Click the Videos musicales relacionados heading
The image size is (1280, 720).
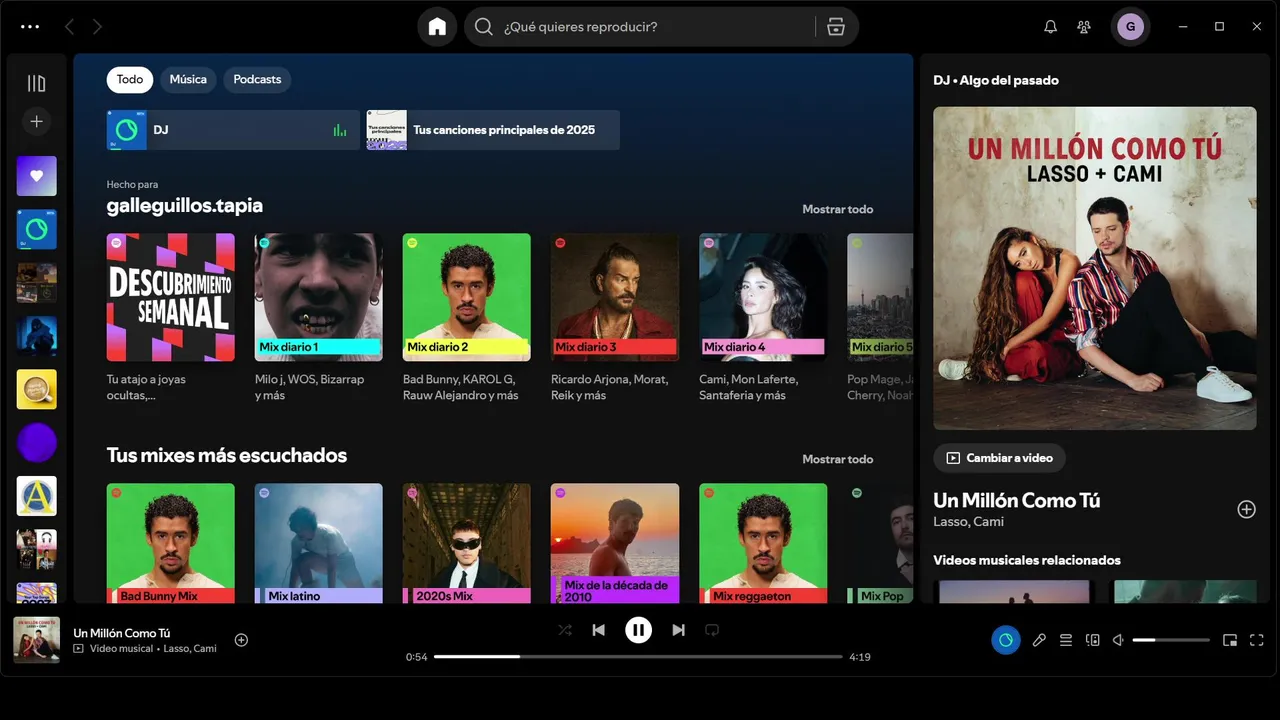(1027, 560)
